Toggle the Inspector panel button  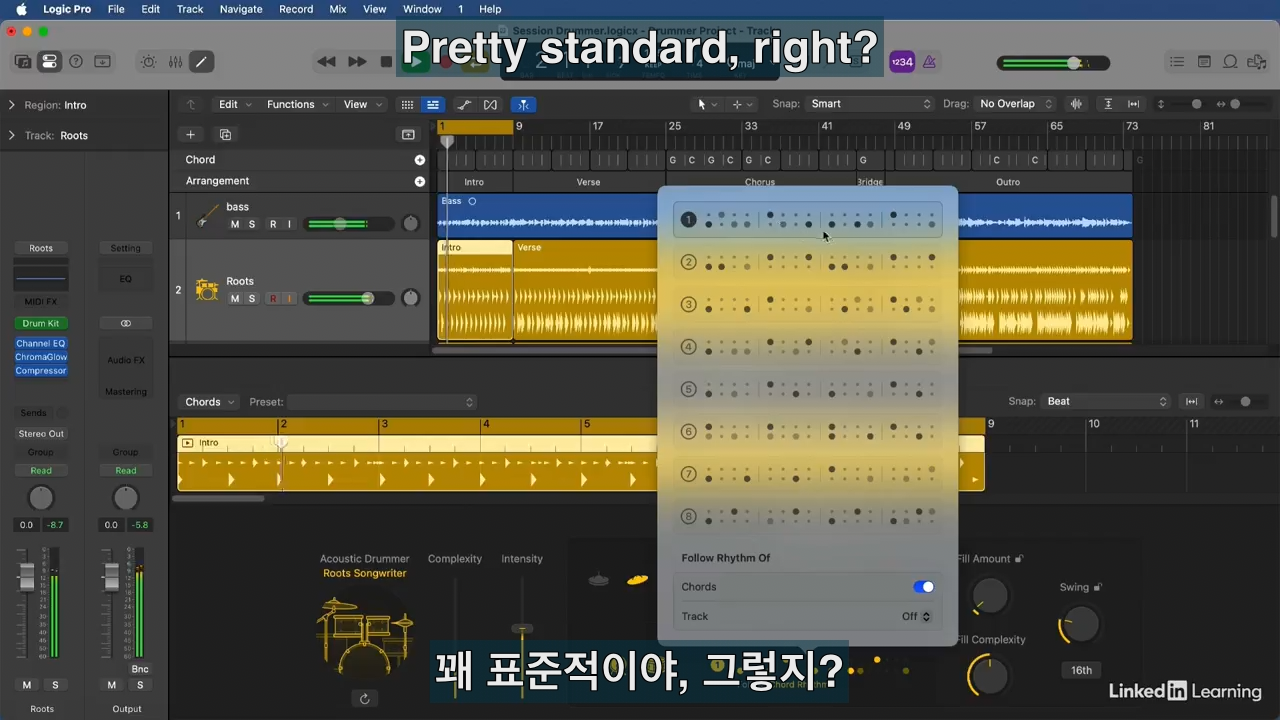click(x=49, y=62)
